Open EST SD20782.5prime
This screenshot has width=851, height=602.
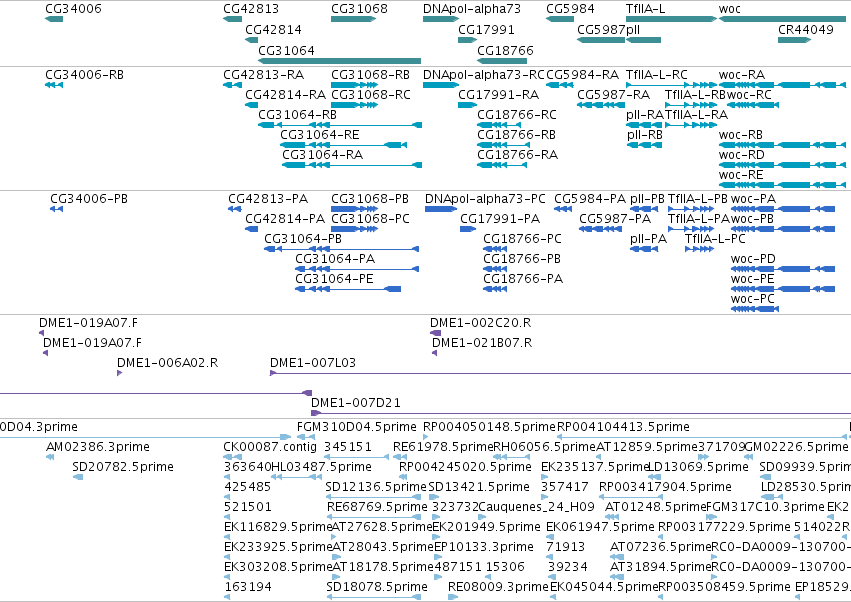(123, 467)
